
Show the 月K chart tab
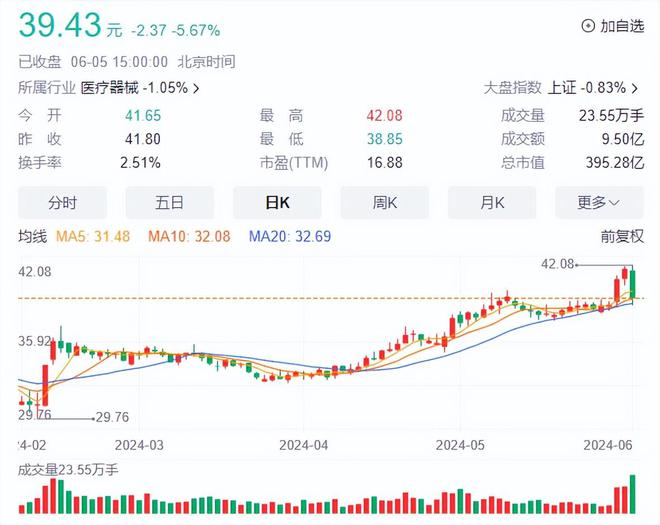492,202
